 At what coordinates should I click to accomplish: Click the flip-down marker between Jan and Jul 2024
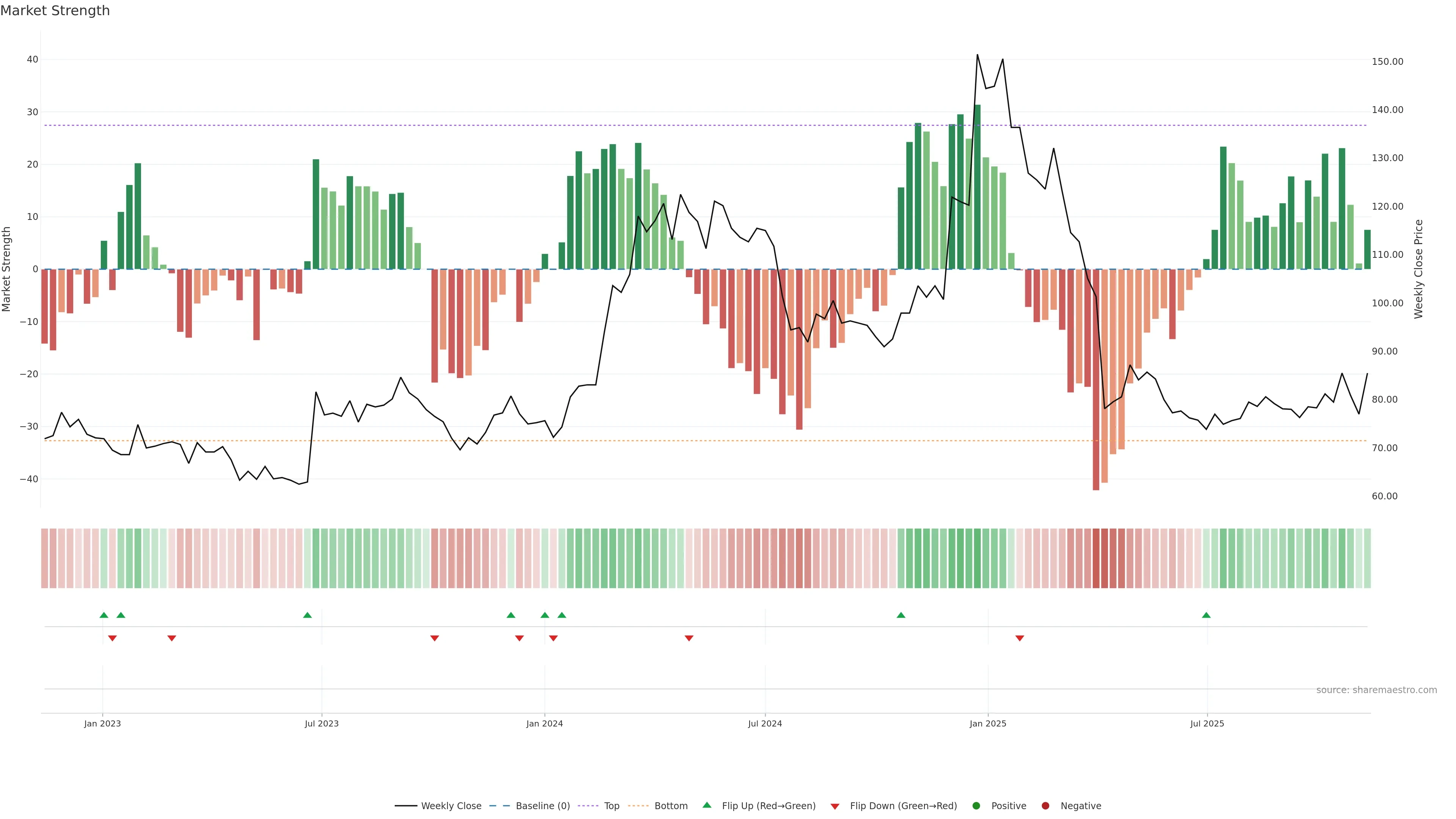click(x=689, y=638)
